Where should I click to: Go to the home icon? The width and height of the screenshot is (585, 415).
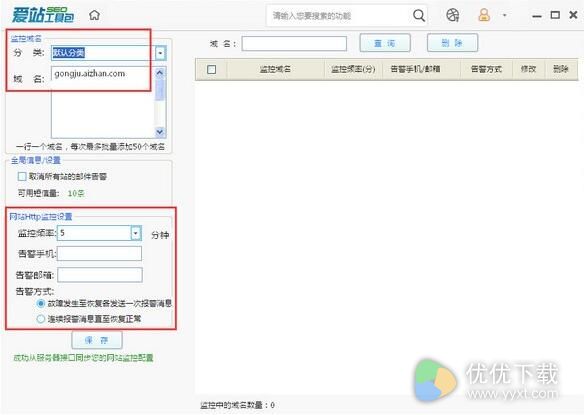(x=94, y=15)
